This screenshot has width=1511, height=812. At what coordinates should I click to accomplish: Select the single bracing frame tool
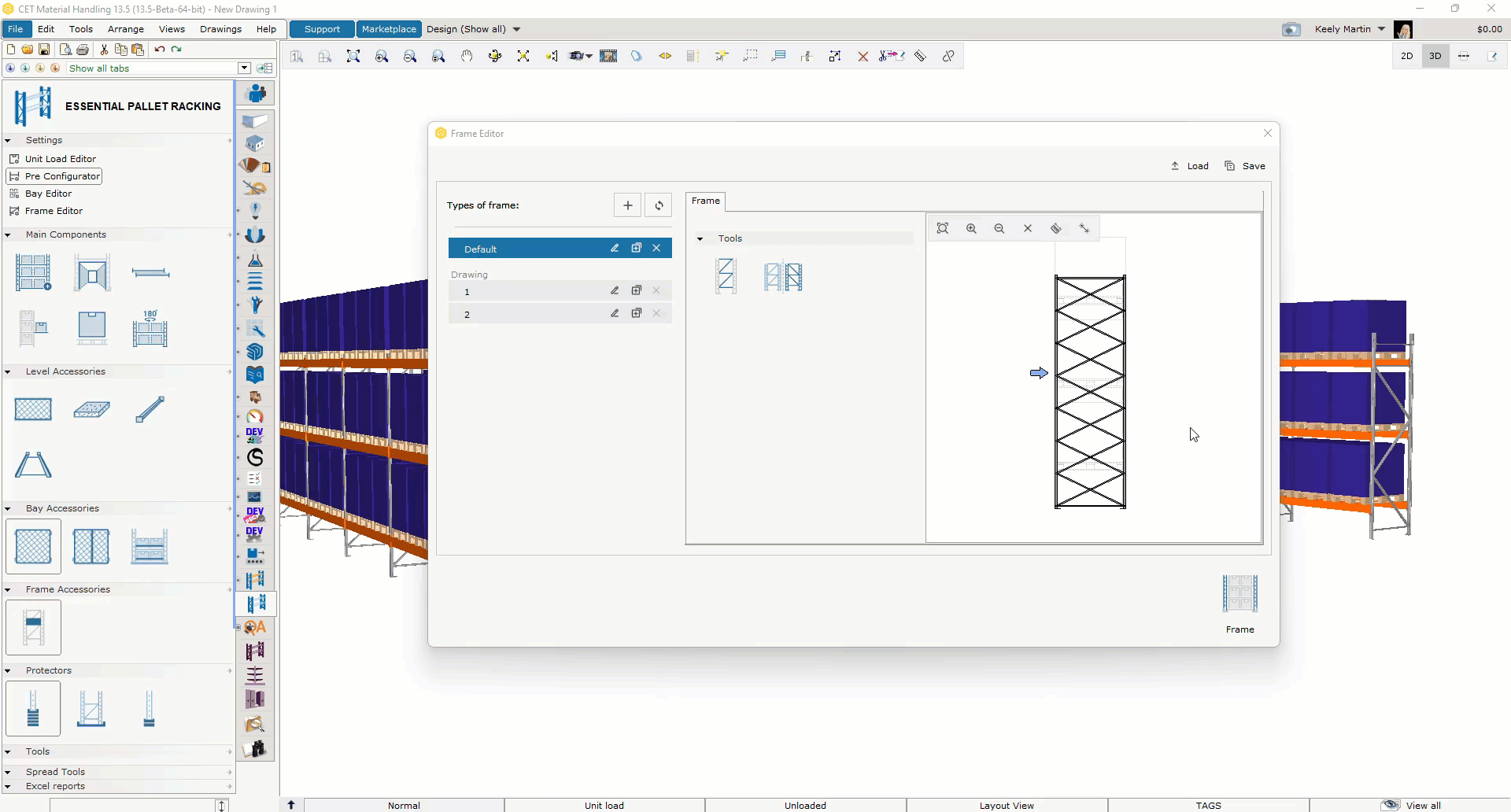tap(726, 276)
